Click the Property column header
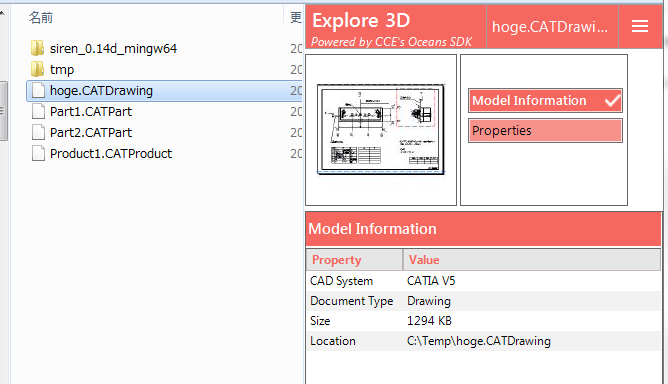The image size is (668, 384). point(354,260)
